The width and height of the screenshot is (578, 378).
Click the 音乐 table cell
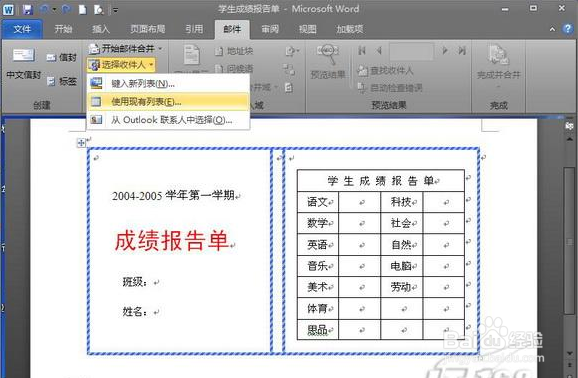pyautogui.click(x=318, y=266)
